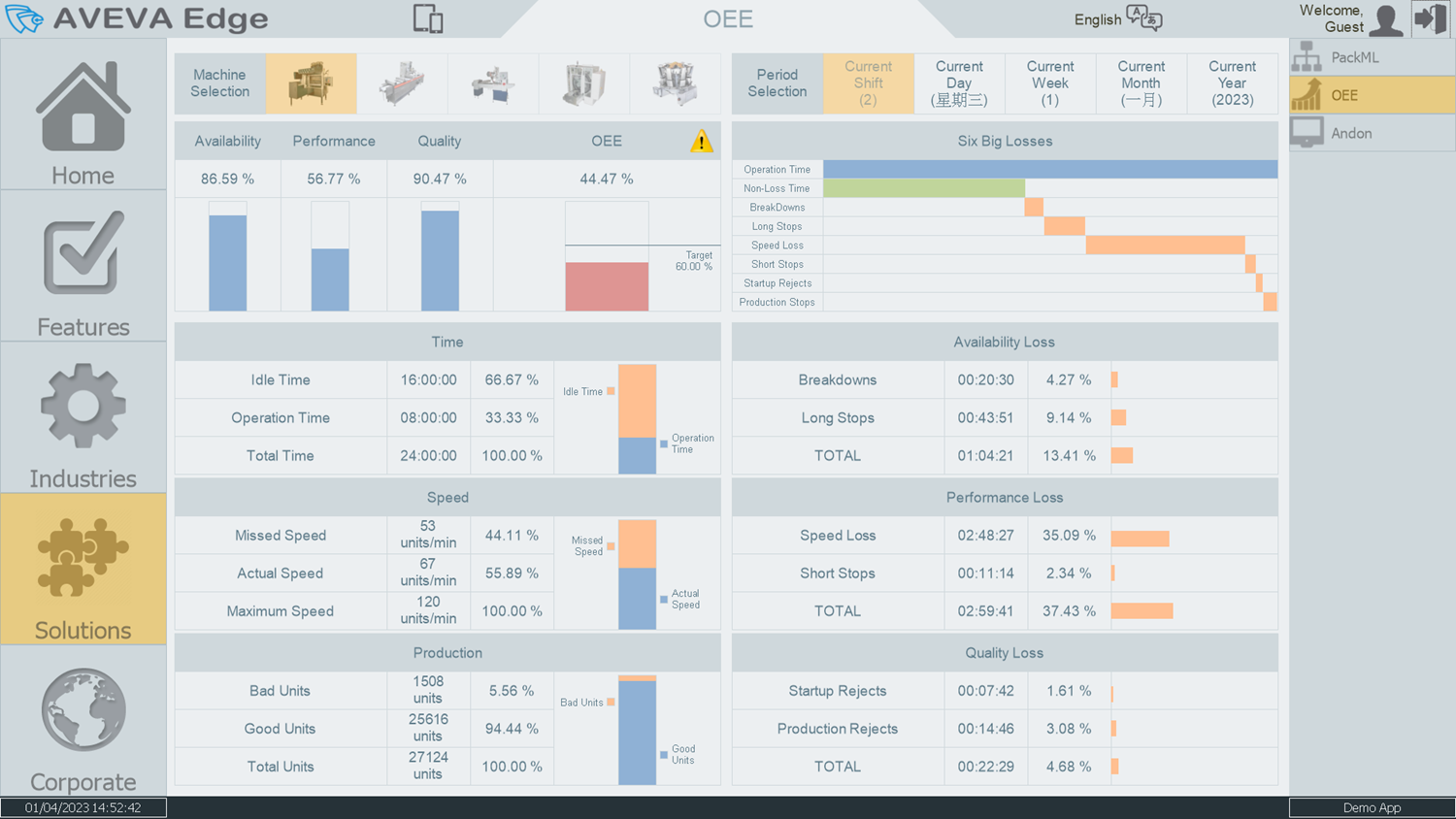Click the Non-Loss Time green bar

(x=924, y=188)
